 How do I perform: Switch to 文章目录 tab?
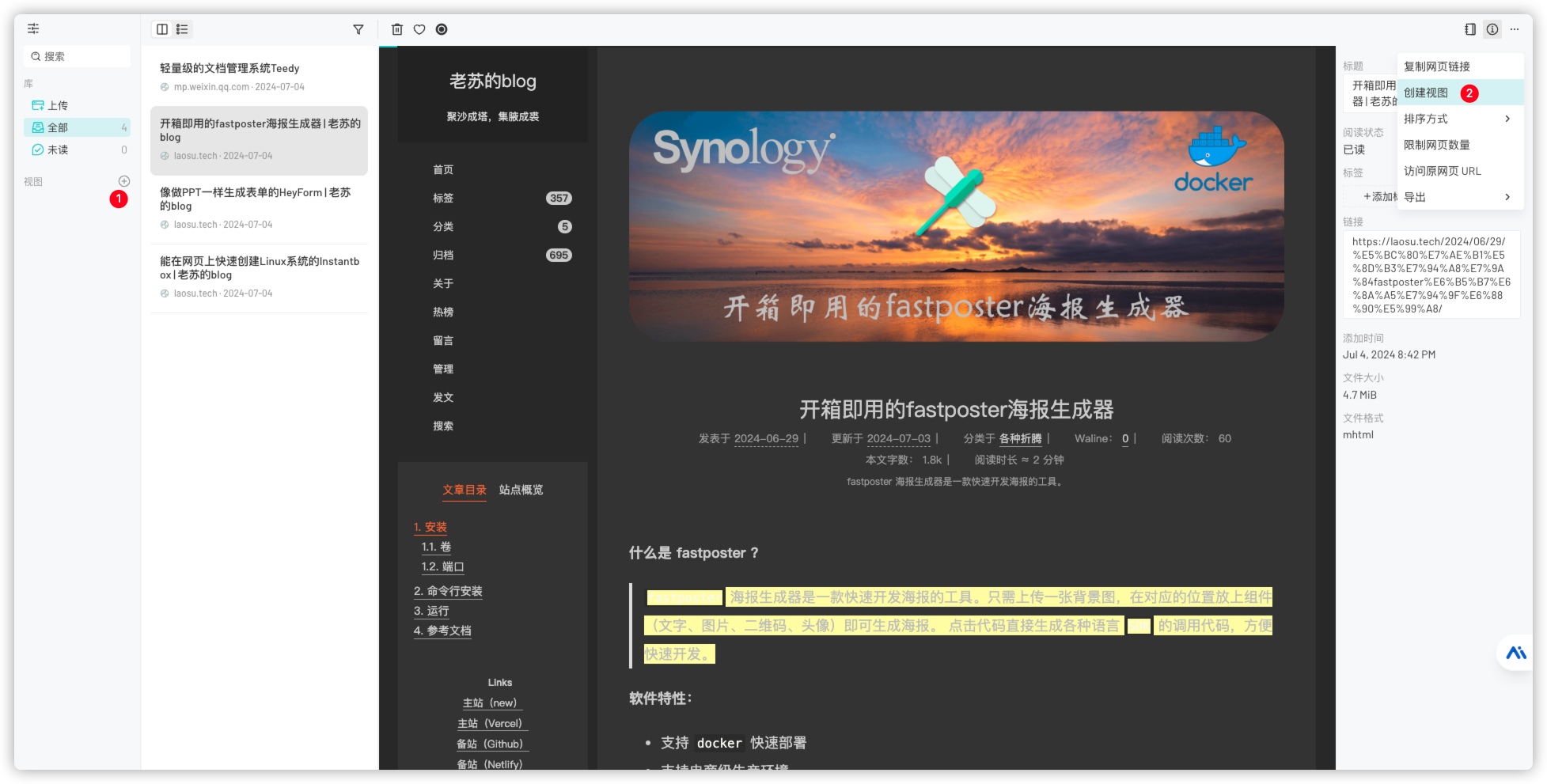(x=464, y=490)
